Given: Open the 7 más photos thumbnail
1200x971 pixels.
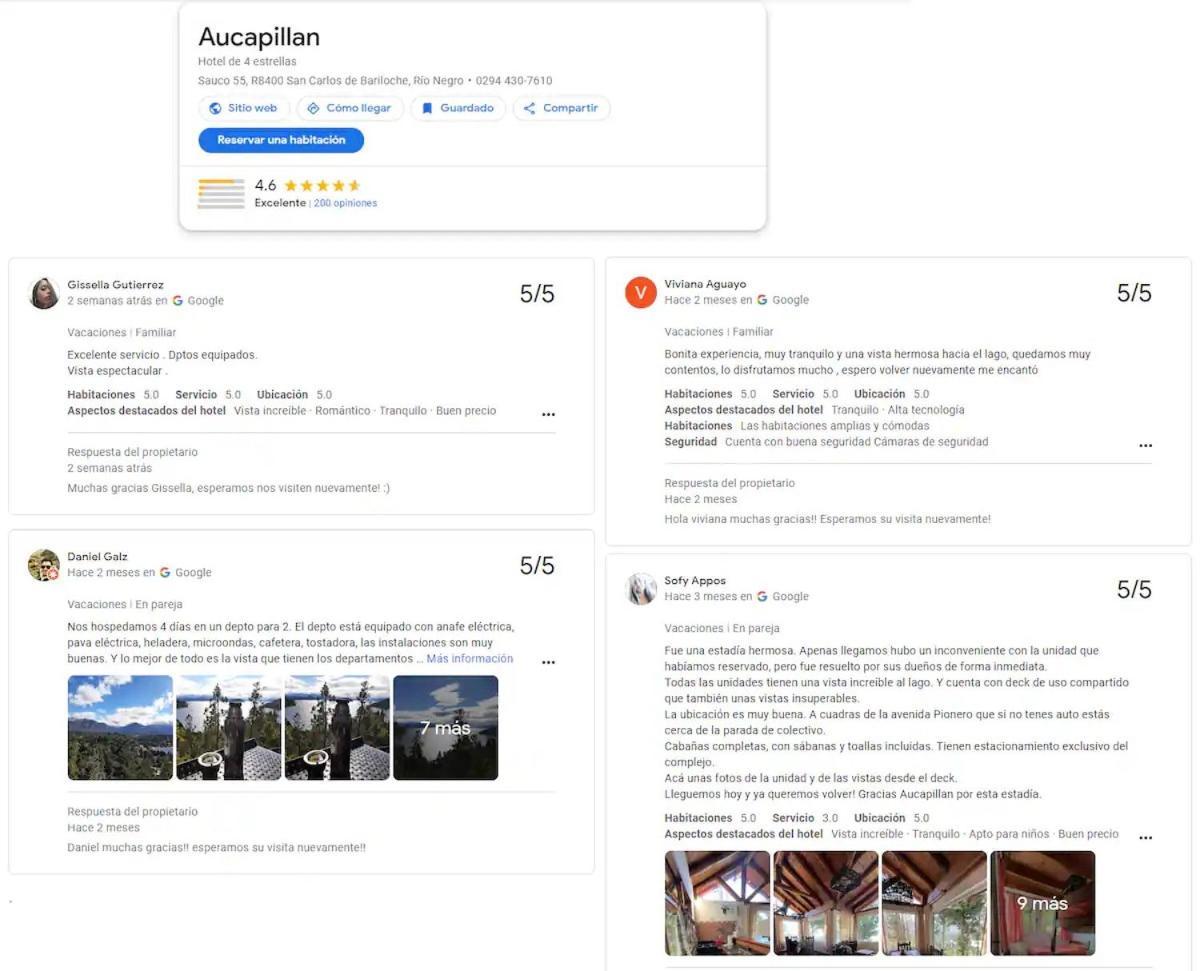Looking at the screenshot, I should pos(445,728).
